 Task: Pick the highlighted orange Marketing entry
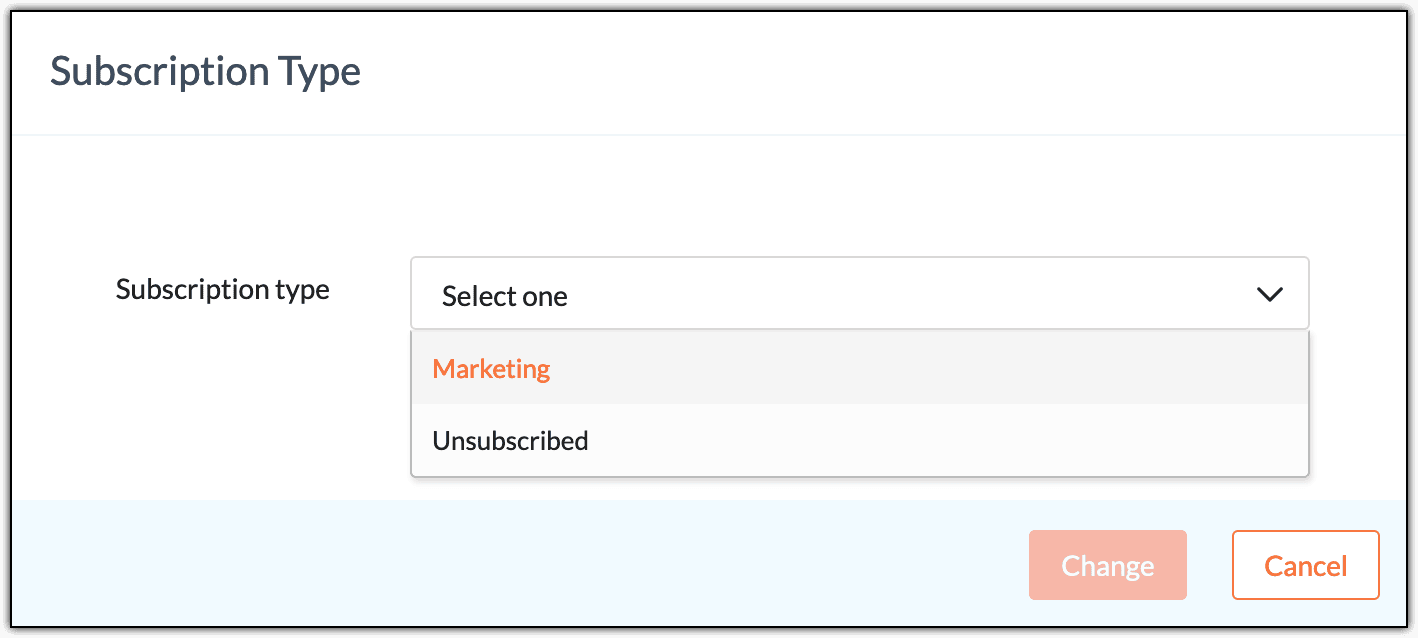491,369
